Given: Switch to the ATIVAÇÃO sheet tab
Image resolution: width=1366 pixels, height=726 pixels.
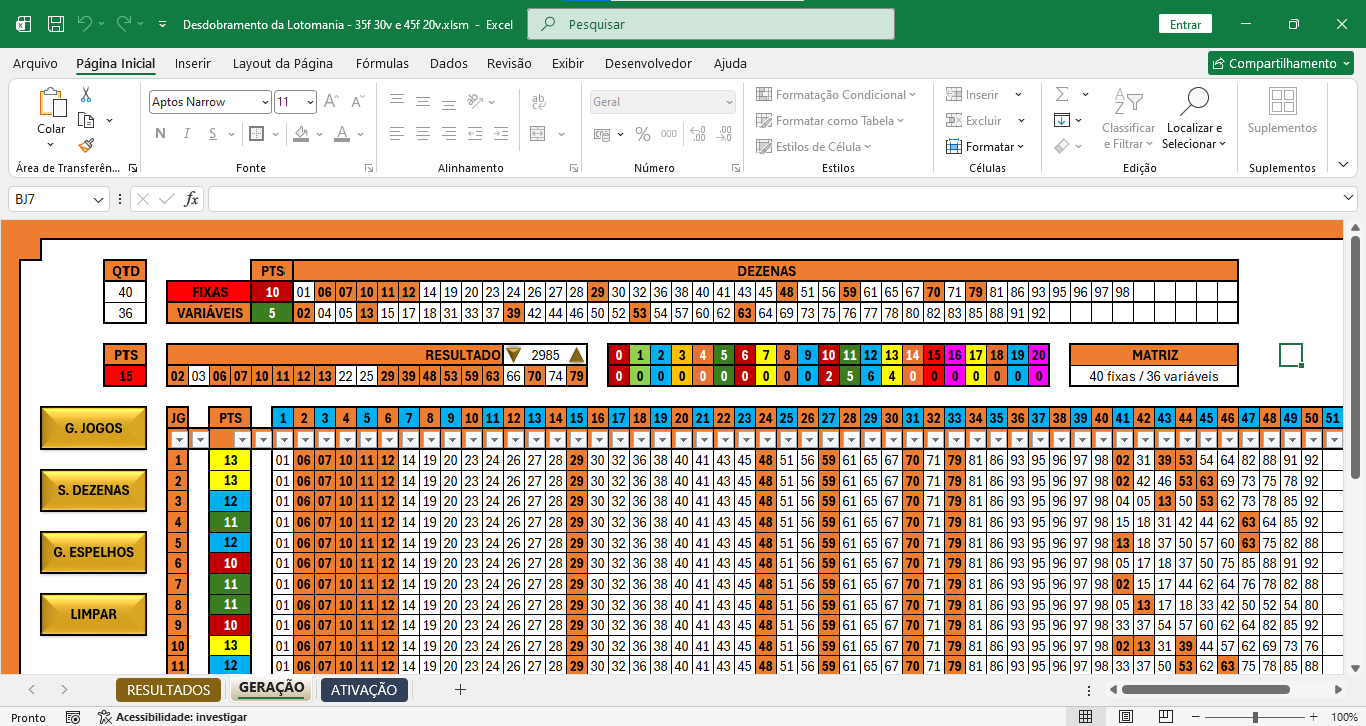Looking at the screenshot, I should [364, 690].
